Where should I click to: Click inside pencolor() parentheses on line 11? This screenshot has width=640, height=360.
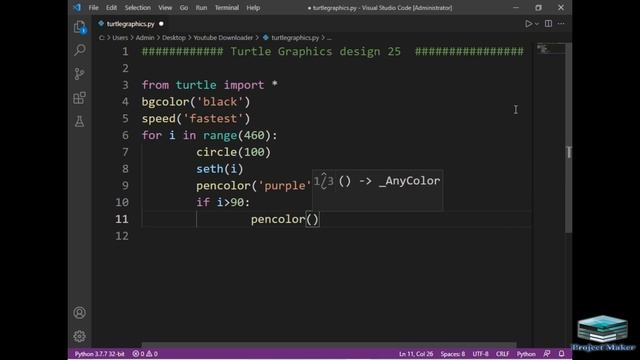coord(312,219)
